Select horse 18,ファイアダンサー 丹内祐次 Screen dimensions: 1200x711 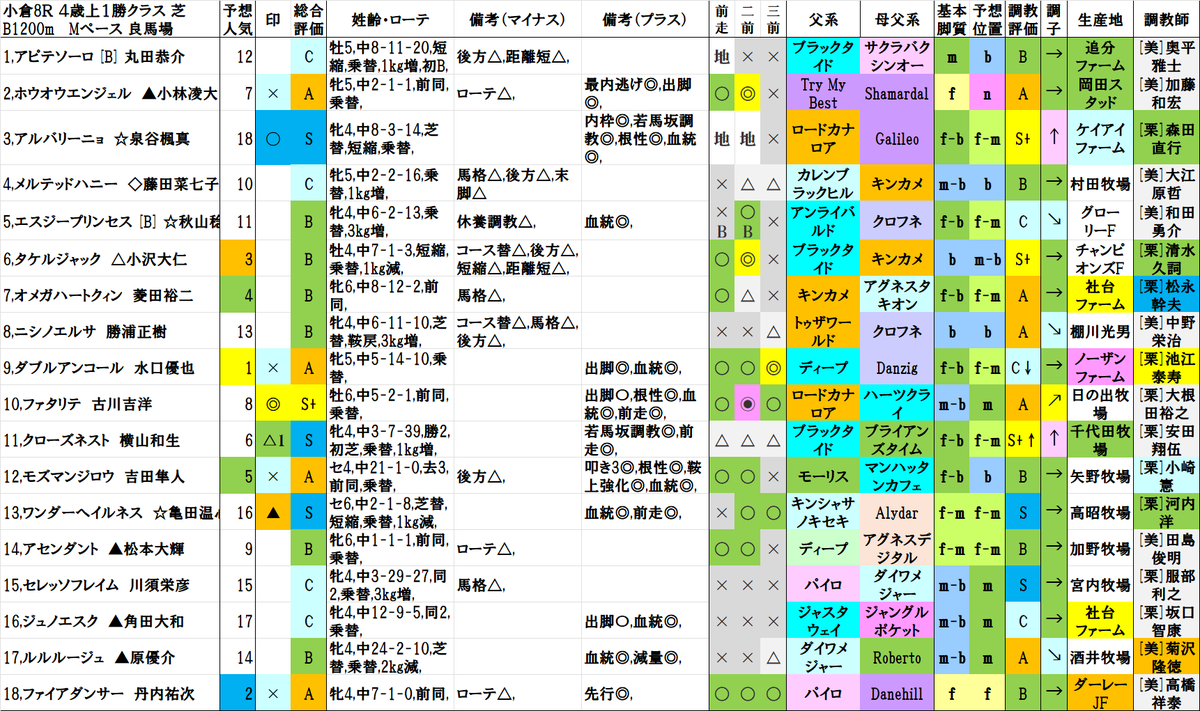[x=110, y=692]
